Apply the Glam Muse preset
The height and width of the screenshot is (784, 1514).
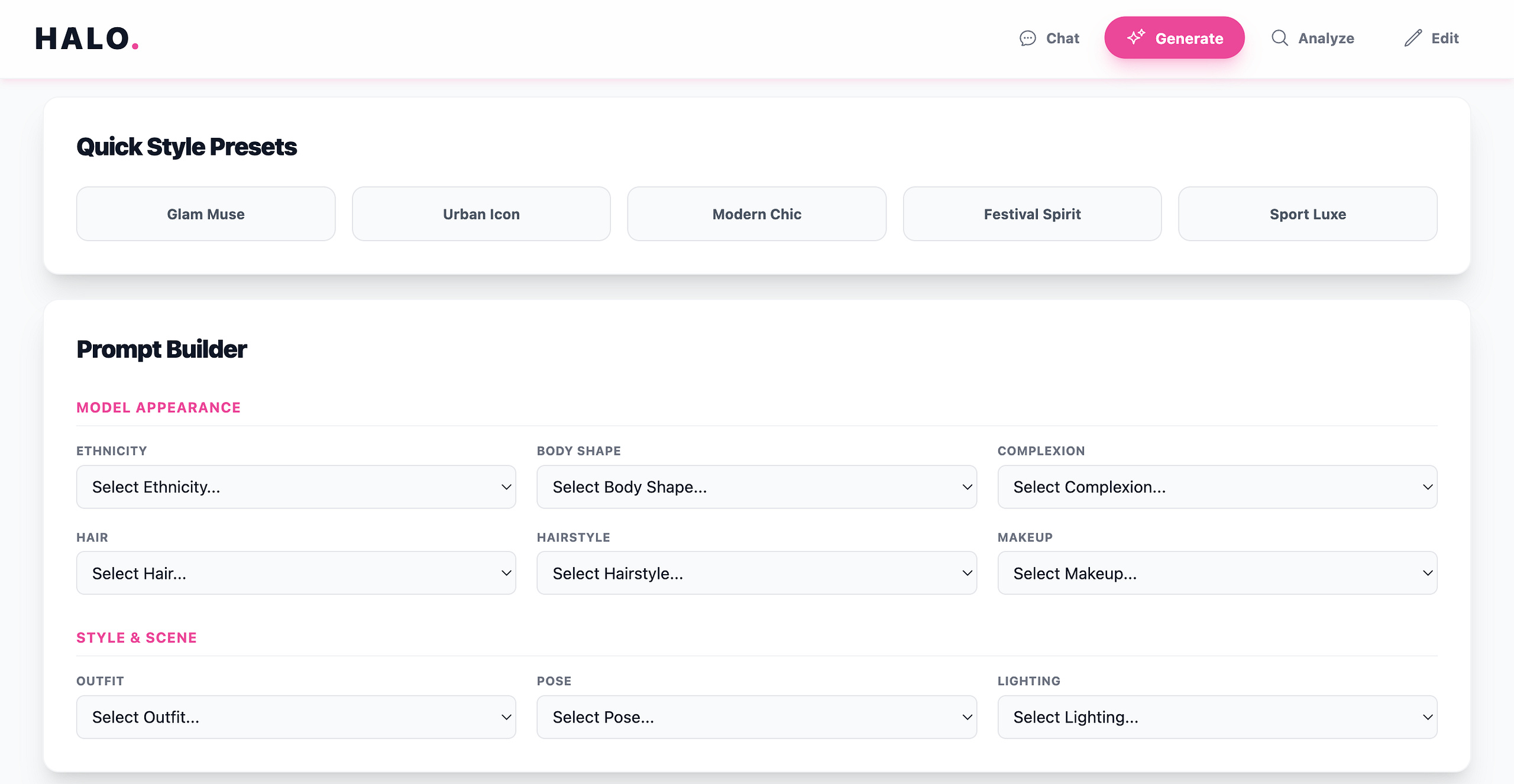(206, 214)
